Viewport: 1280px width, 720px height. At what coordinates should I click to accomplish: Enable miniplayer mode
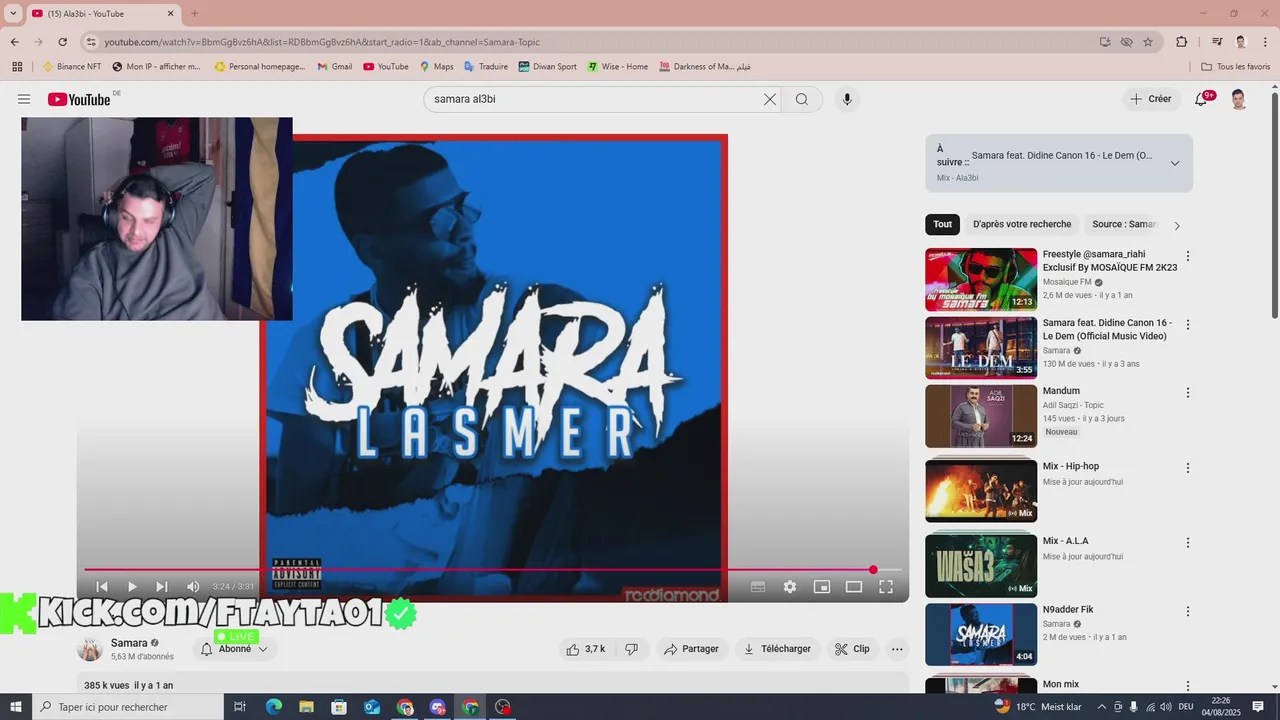coord(822,587)
